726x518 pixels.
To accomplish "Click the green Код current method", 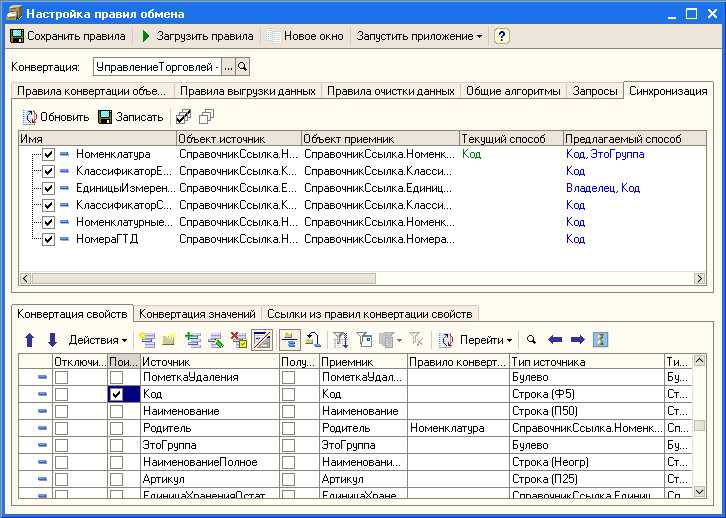I will tap(471, 154).
